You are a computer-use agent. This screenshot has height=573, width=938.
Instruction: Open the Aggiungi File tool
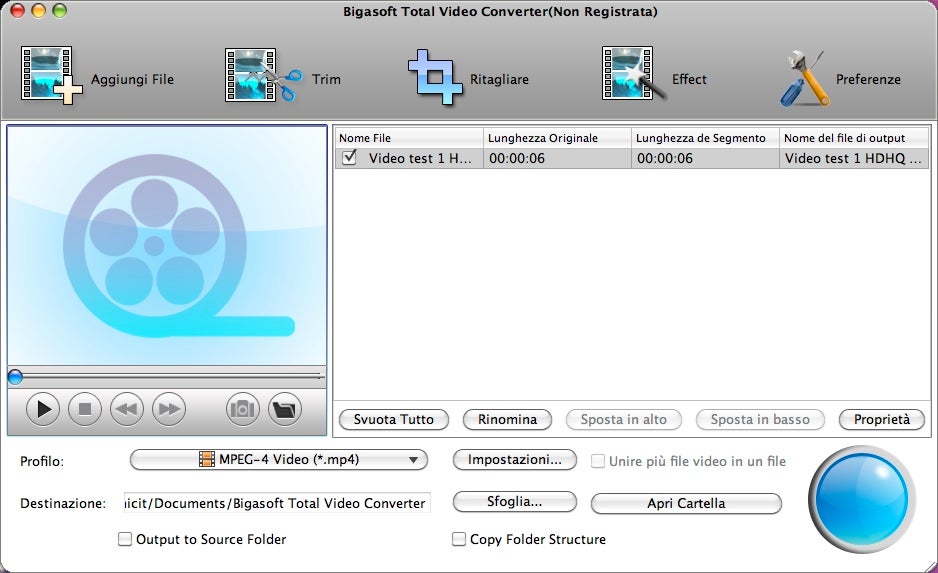pos(97,77)
